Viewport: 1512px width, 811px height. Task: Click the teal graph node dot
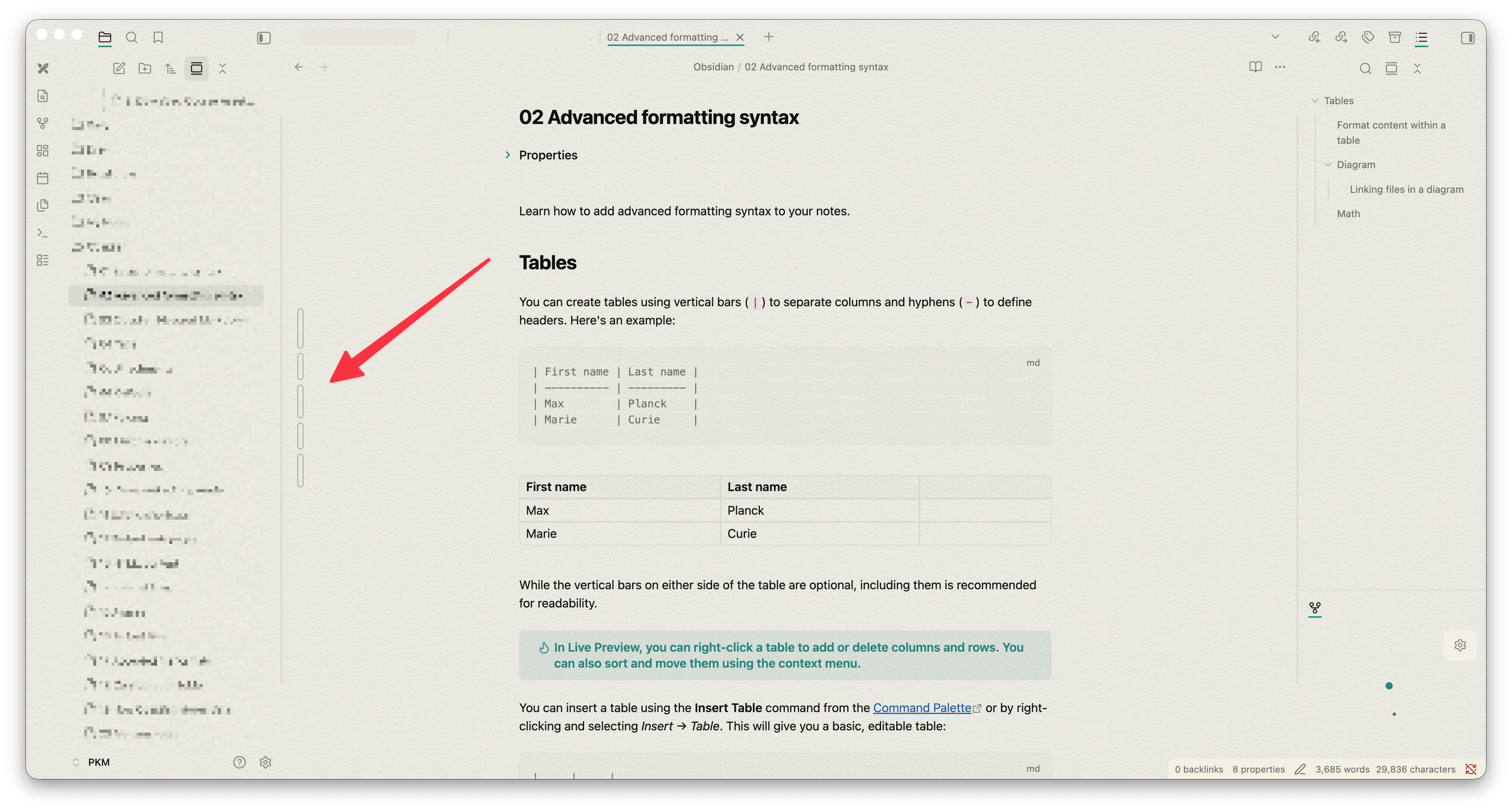click(1389, 685)
